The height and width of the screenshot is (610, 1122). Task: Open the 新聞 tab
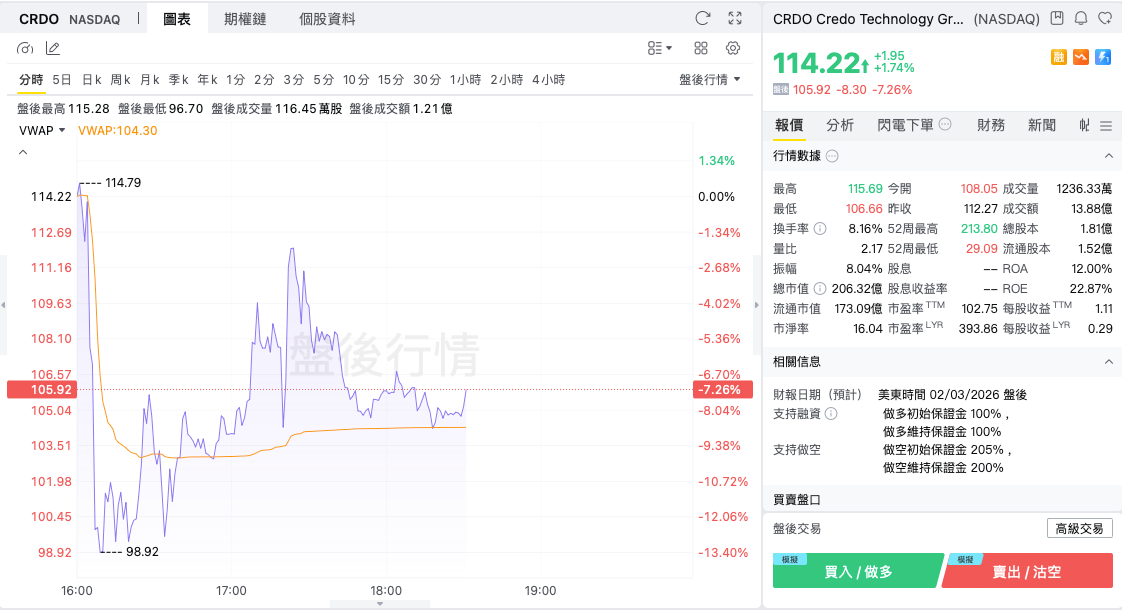pyautogui.click(x=1042, y=125)
